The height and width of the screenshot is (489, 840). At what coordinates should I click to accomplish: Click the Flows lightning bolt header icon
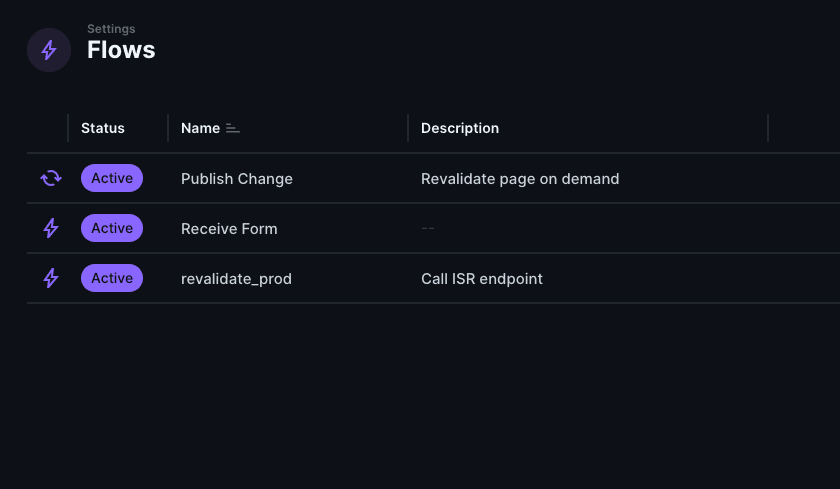click(x=49, y=50)
